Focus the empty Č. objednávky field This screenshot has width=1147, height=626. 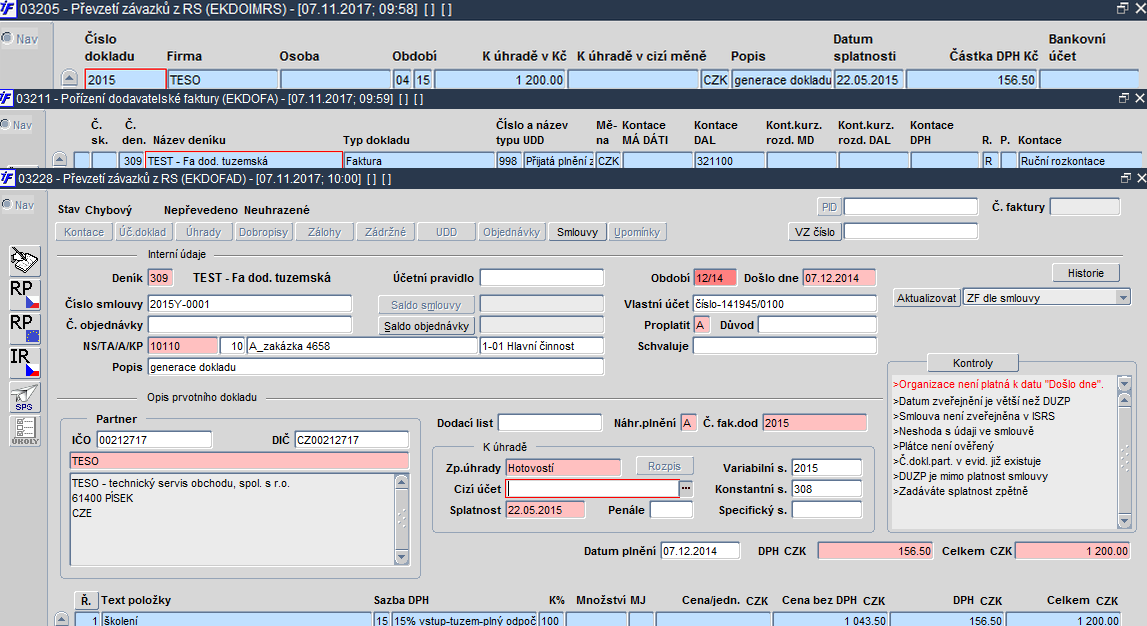(249, 324)
